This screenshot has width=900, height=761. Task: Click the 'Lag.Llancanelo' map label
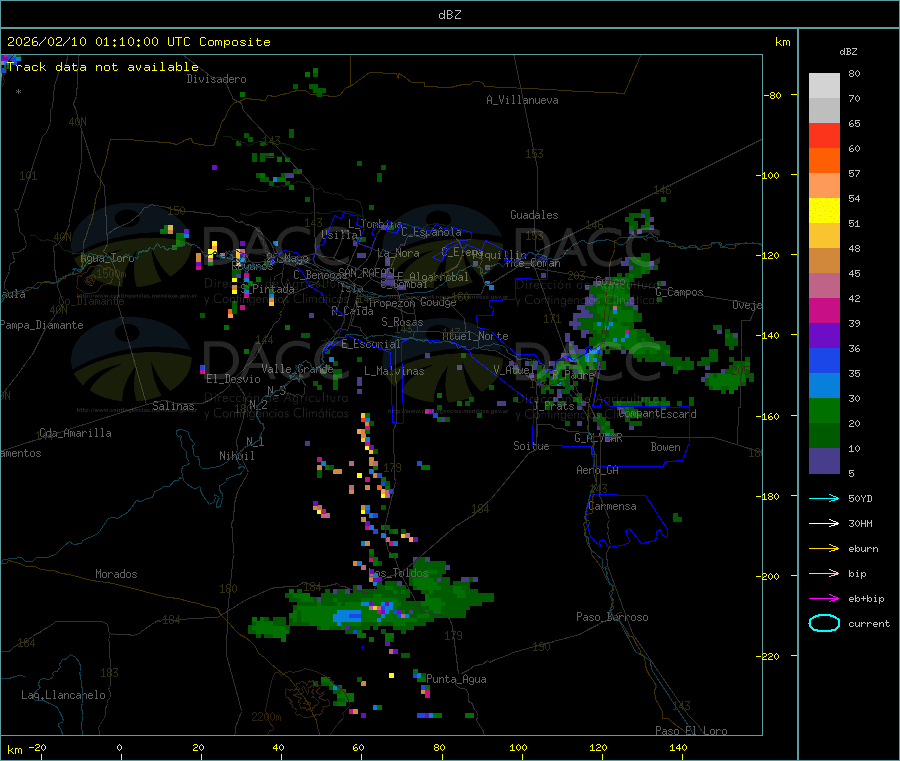pos(63,695)
